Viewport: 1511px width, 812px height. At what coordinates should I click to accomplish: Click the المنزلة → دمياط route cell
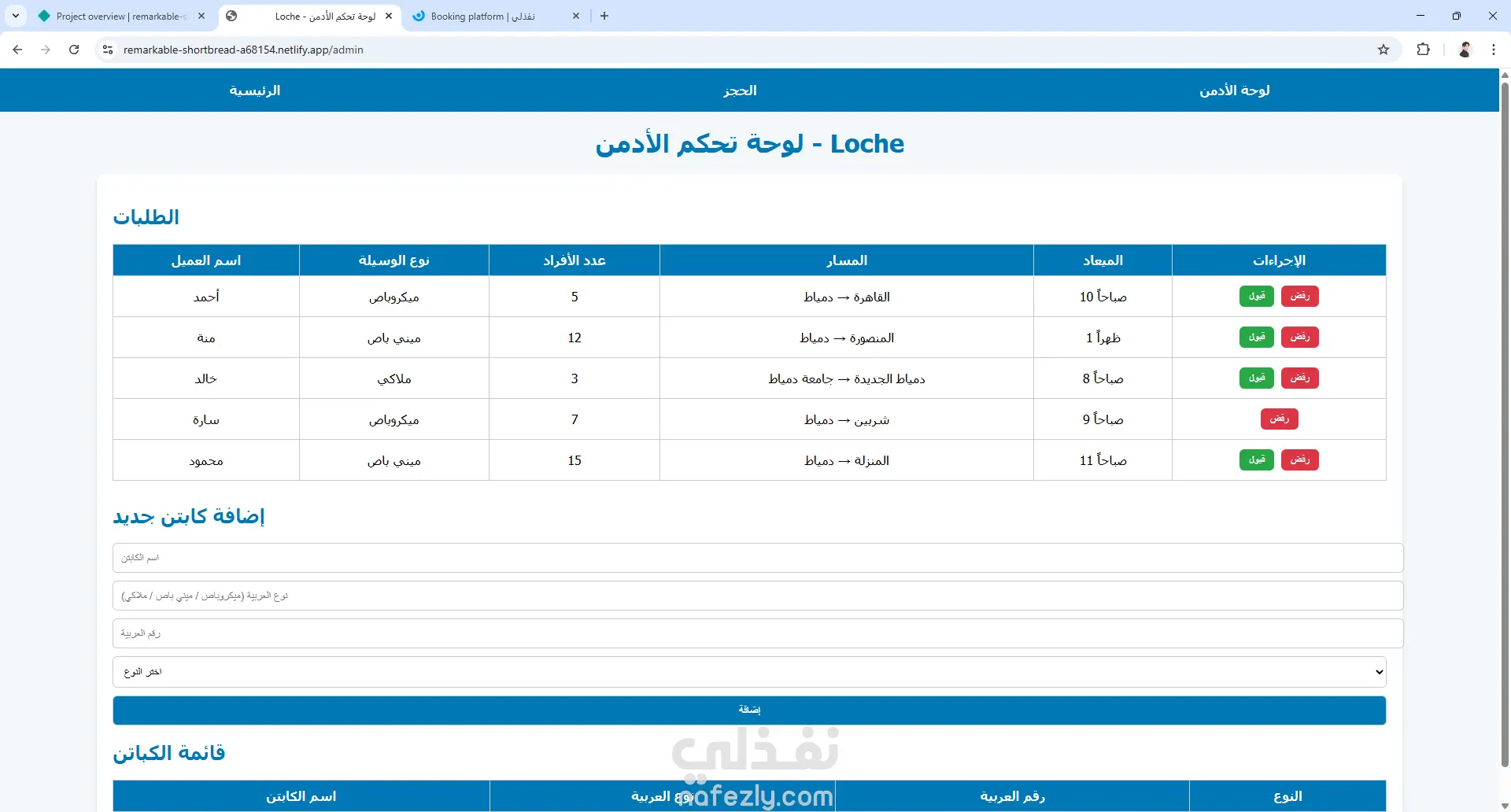(847, 460)
